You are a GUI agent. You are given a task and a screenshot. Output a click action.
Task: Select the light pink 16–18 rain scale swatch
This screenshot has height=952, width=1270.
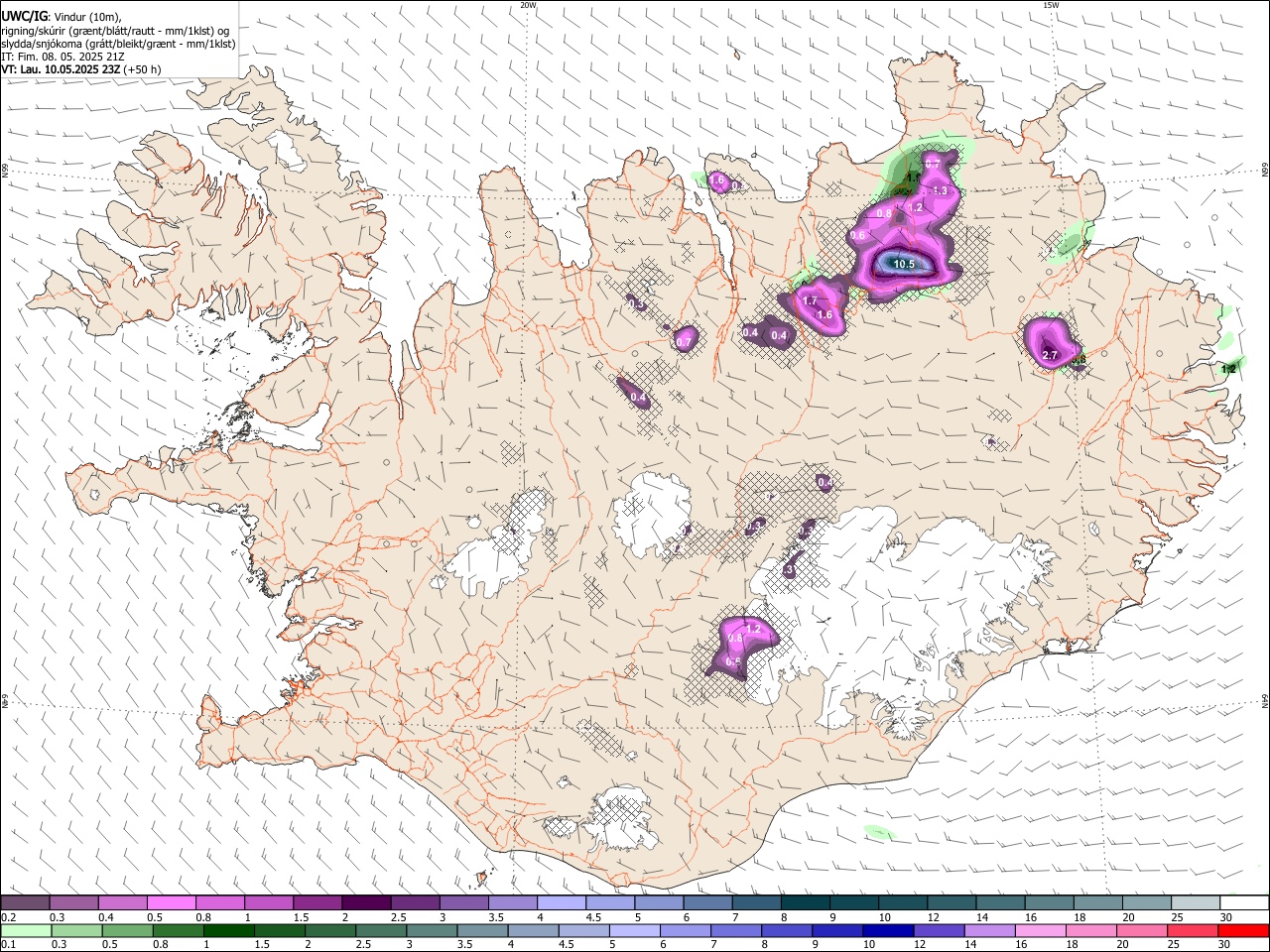click(1039, 930)
